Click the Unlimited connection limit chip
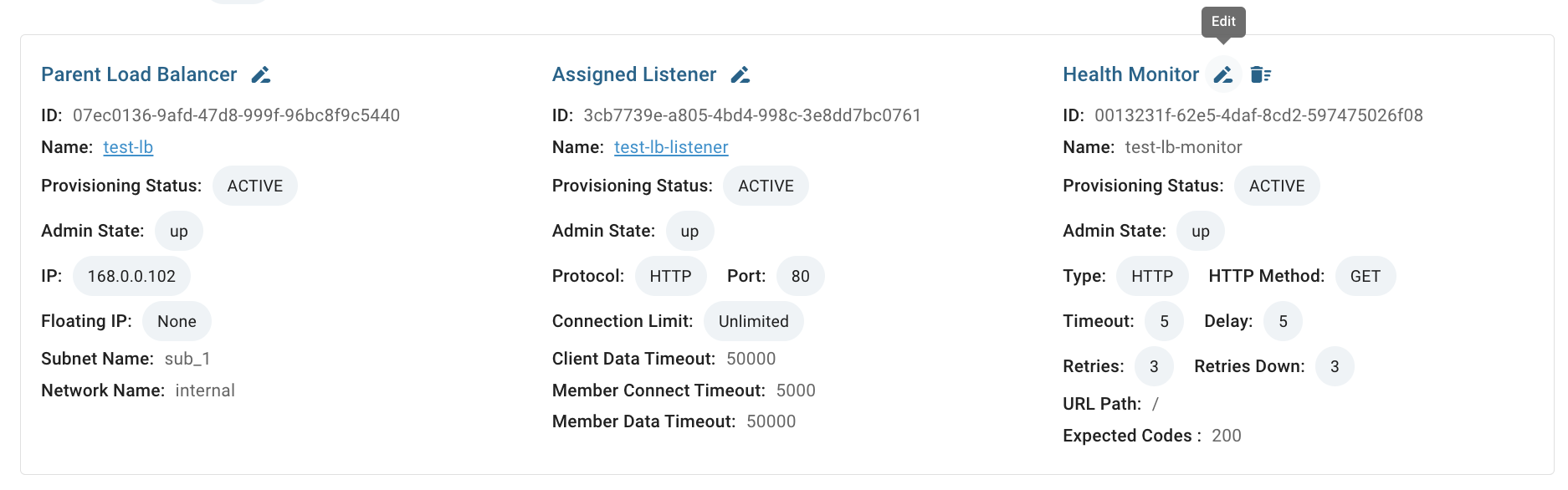This screenshot has height=490, width=1568. pyautogui.click(x=753, y=321)
